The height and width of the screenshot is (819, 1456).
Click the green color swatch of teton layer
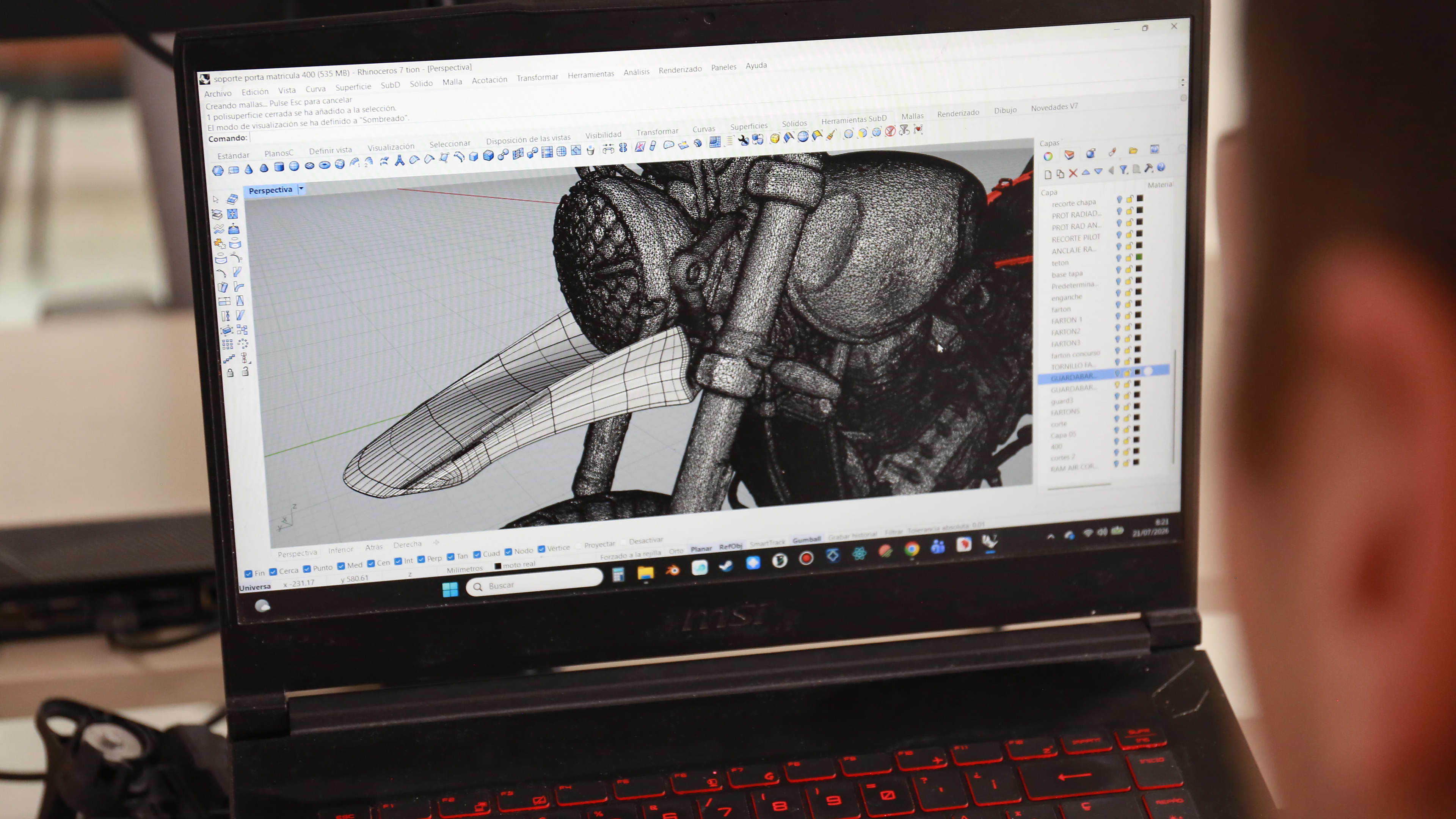pos(1139,257)
